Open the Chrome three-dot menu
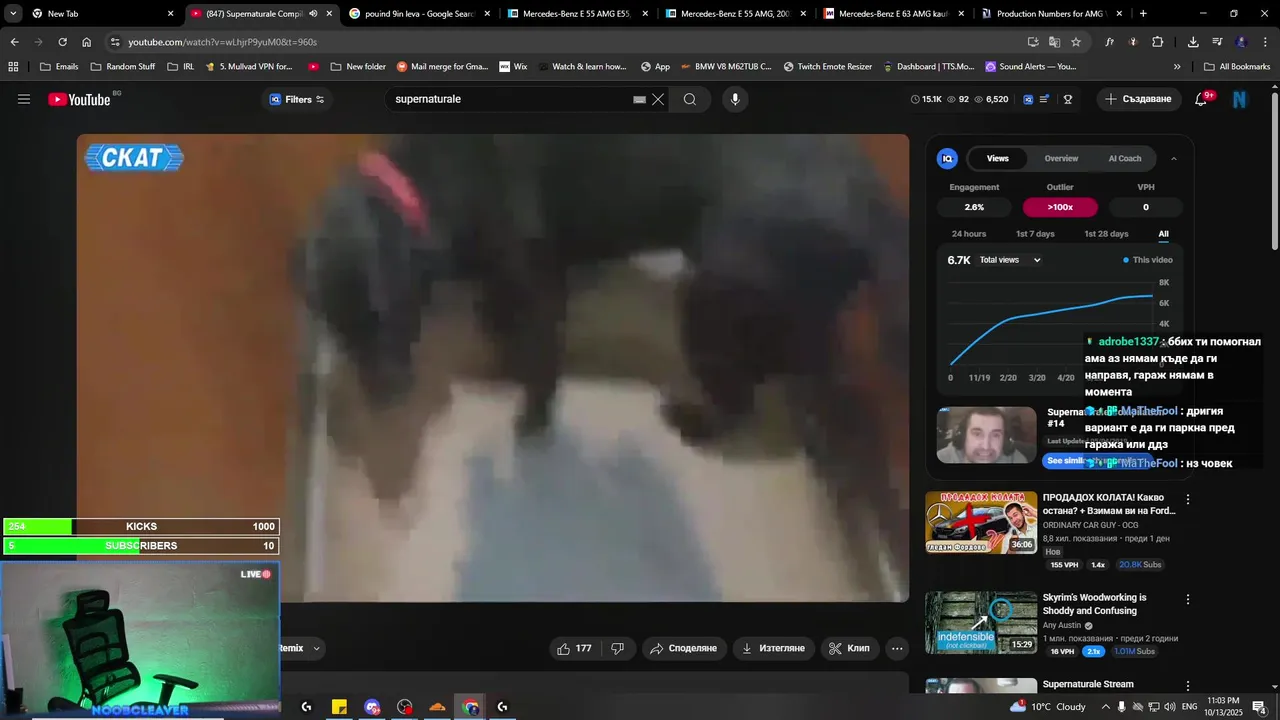The width and height of the screenshot is (1280, 720). pyautogui.click(x=1264, y=42)
